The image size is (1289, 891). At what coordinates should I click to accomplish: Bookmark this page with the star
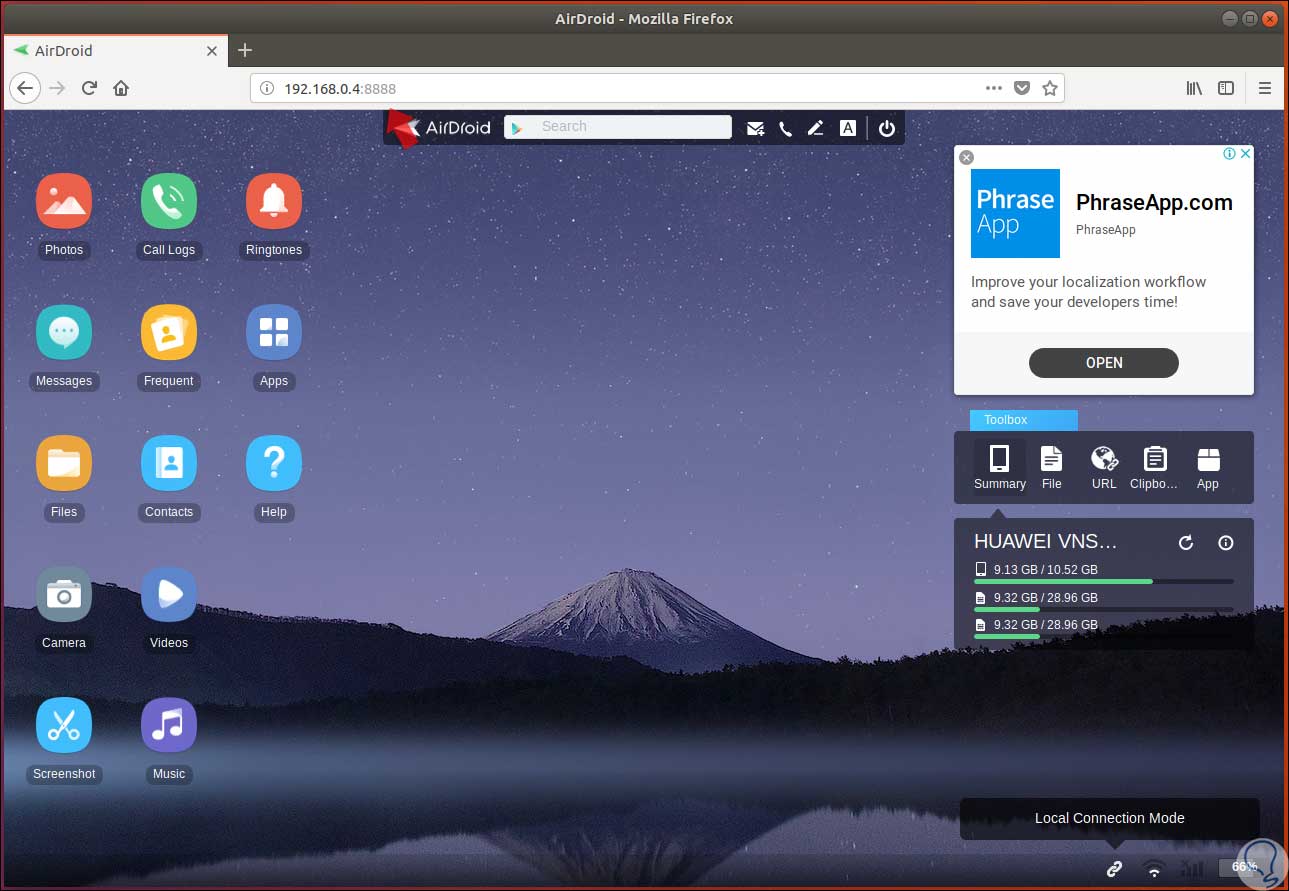(1050, 88)
